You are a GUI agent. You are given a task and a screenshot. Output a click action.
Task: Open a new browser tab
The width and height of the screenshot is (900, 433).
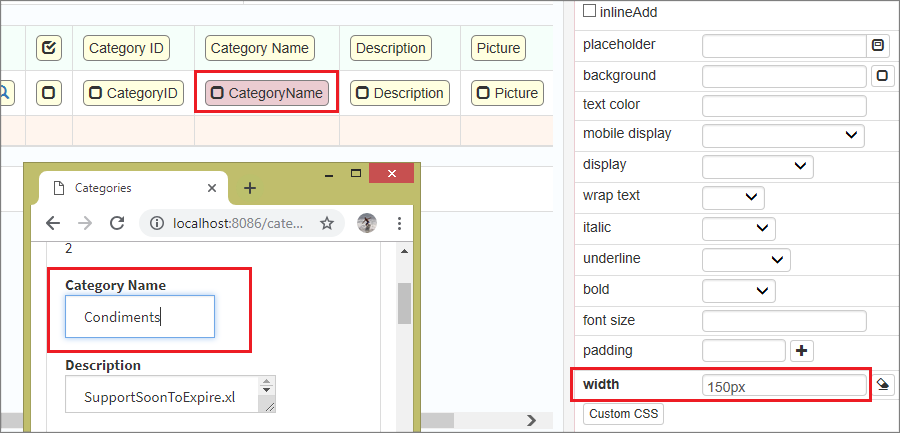(x=250, y=188)
